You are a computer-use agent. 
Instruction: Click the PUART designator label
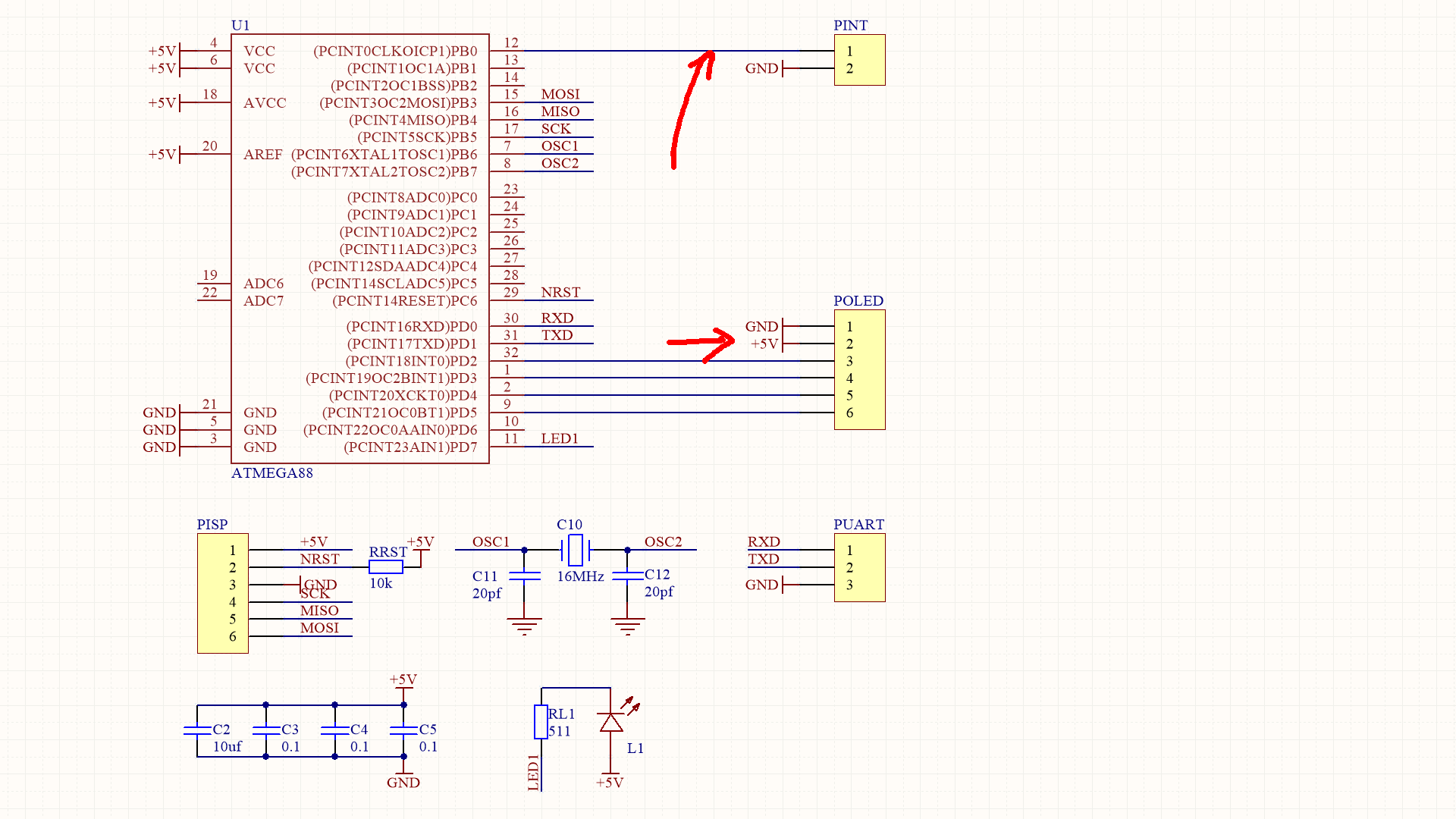point(858,524)
